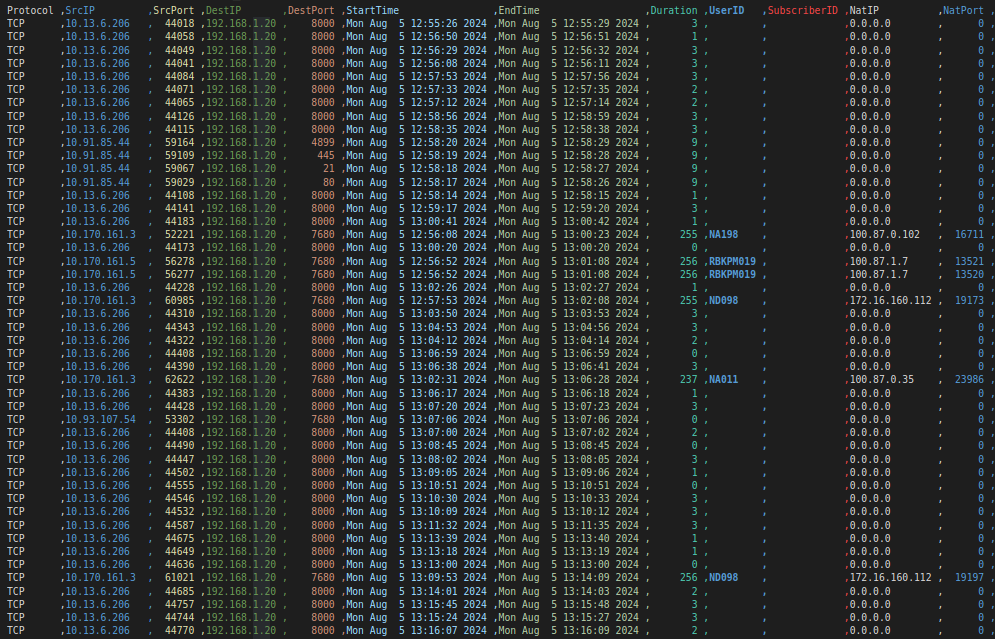Select source port 44685

(x=180, y=591)
